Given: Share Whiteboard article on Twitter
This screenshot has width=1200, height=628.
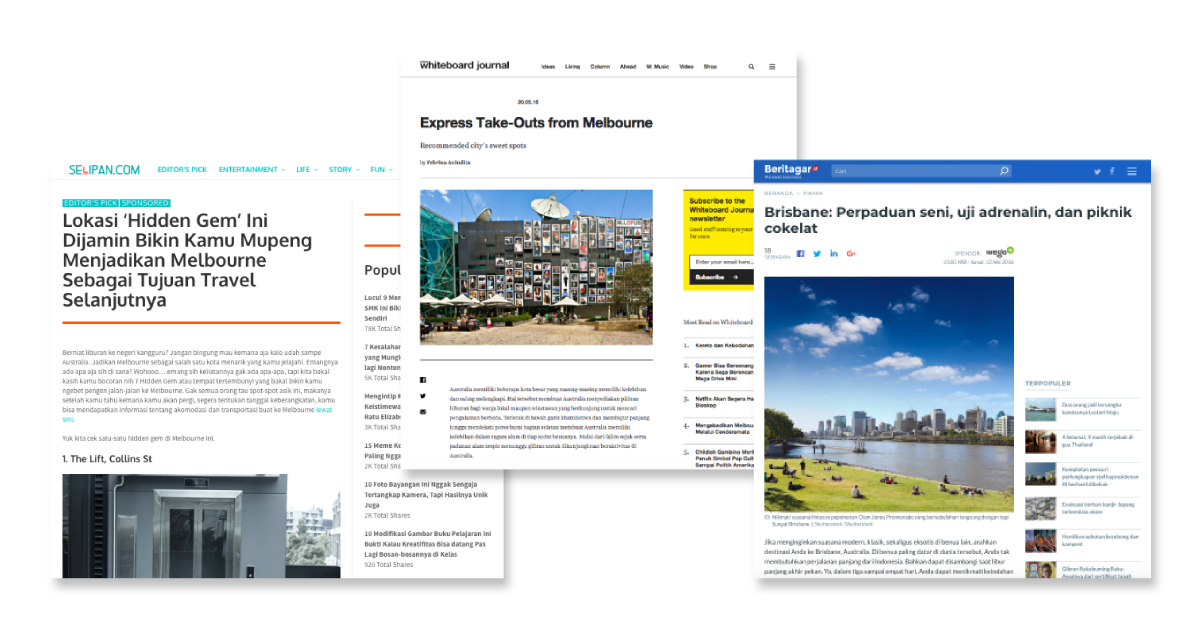Looking at the screenshot, I should [x=423, y=396].
